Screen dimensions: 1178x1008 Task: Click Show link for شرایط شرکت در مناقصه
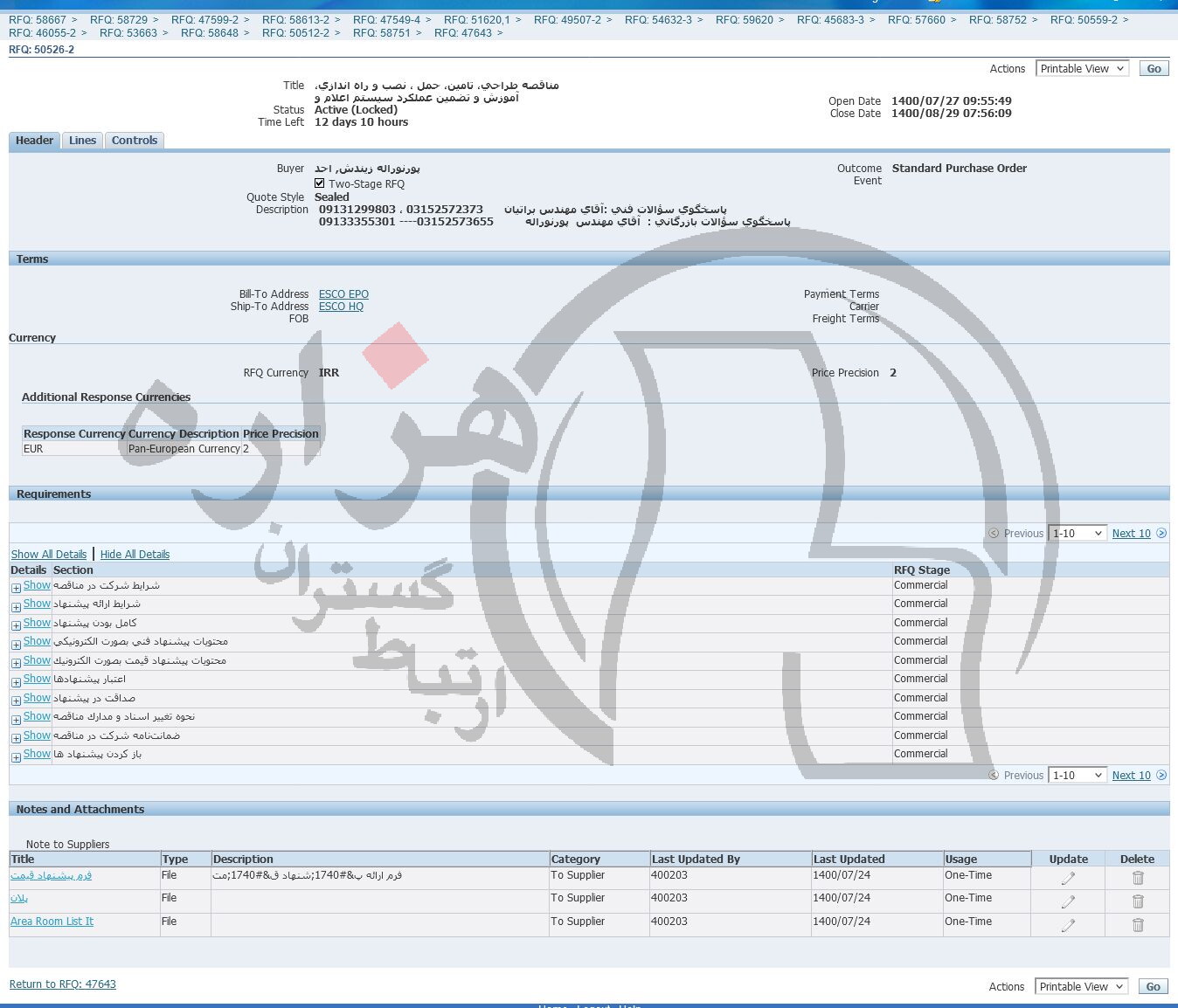tap(37, 585)
